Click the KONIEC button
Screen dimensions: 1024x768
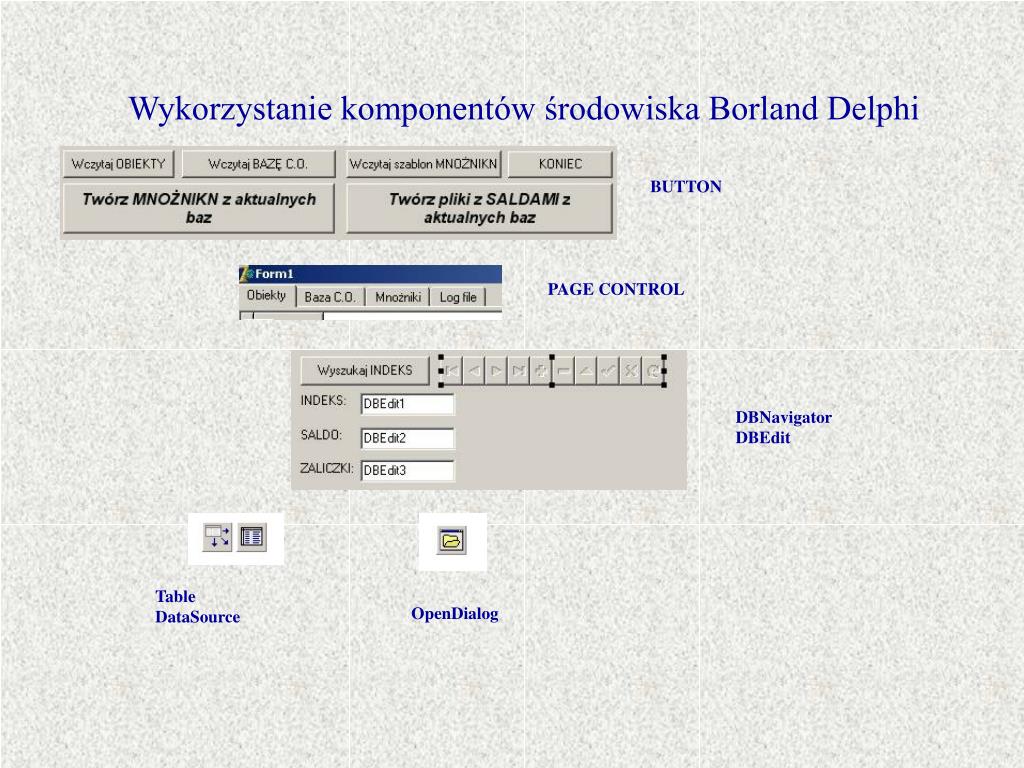(x=560, y=164)
